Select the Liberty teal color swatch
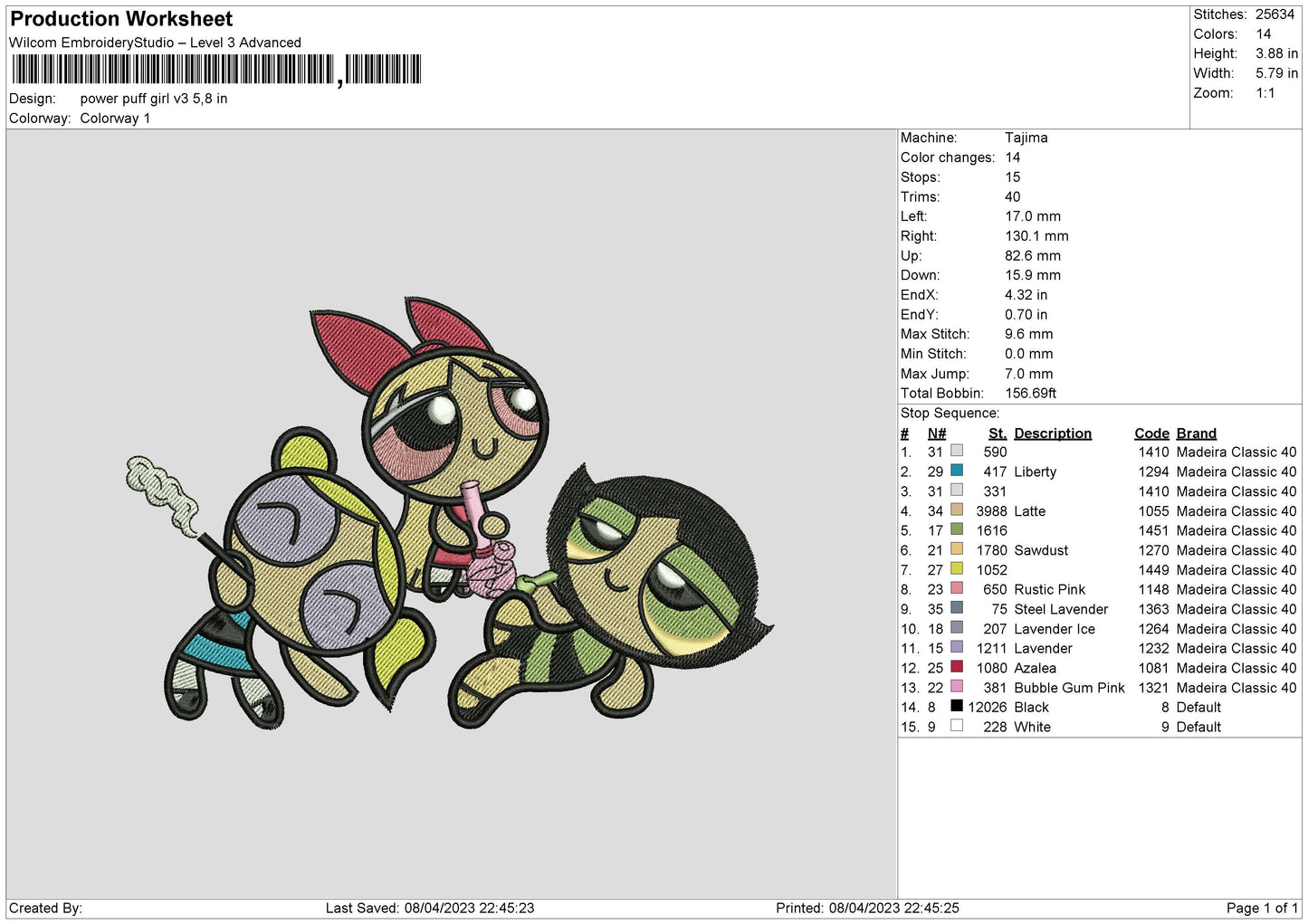The width and height of the screenshot is (1308, 924). coord(957,471)
